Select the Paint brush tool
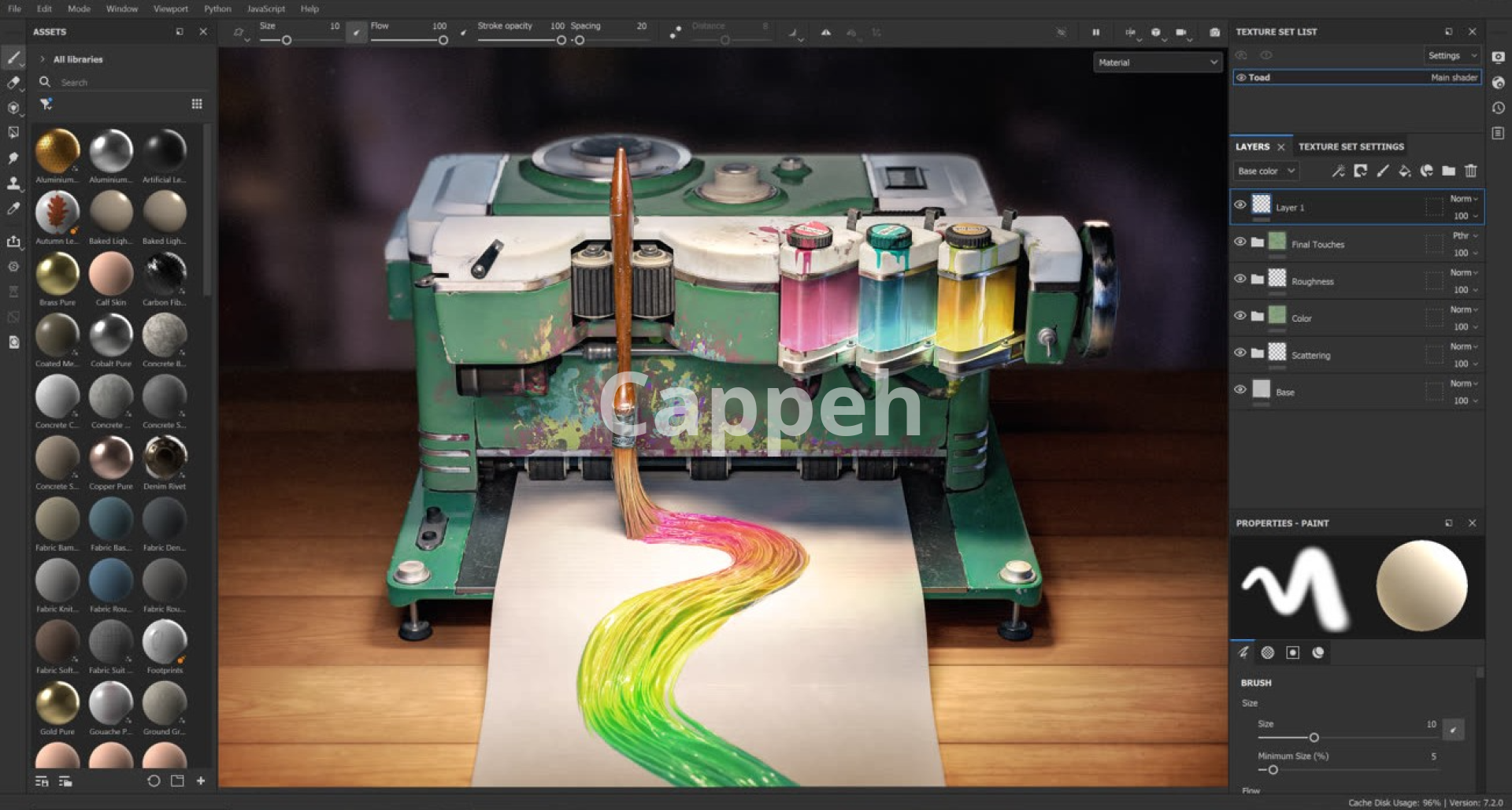The image size is (1512, 810). (x=13, y=57)
